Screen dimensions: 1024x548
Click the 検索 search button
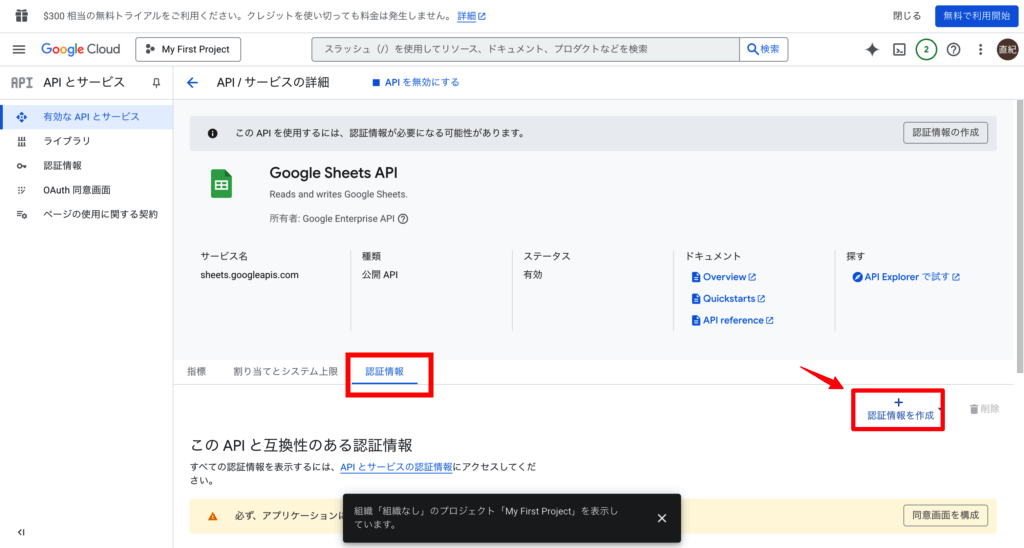[x=763, y=49]
